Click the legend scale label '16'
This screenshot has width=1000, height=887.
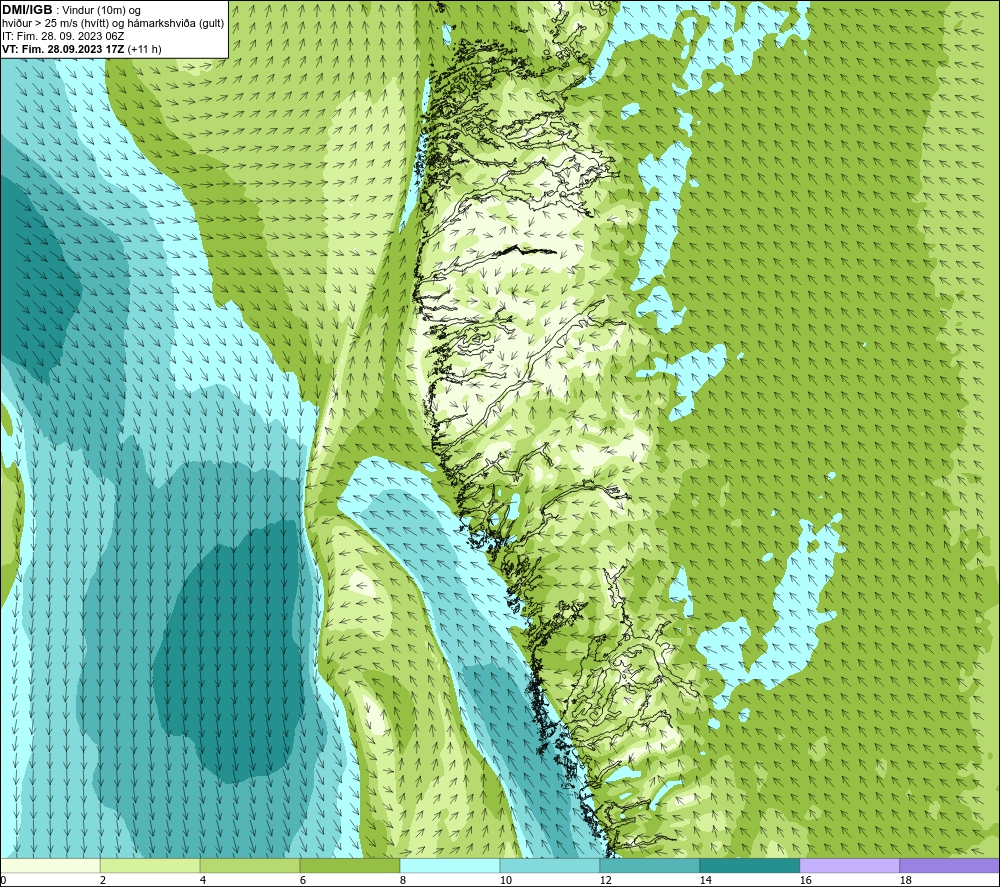(805, 880)
